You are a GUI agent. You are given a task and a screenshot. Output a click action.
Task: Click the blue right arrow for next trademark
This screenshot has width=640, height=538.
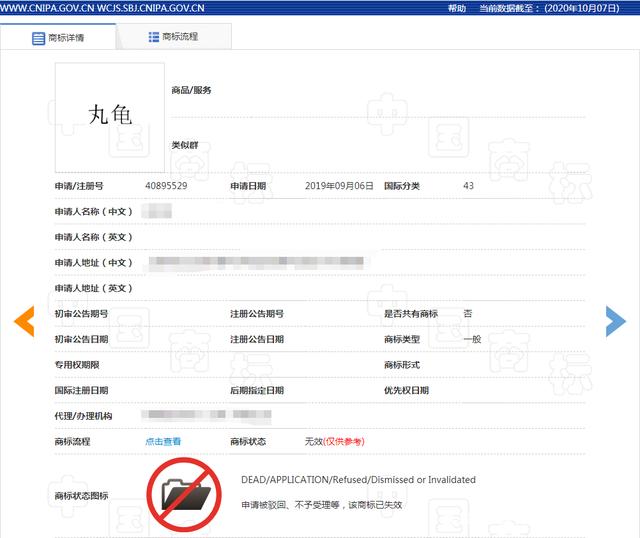tap(615, 320)
